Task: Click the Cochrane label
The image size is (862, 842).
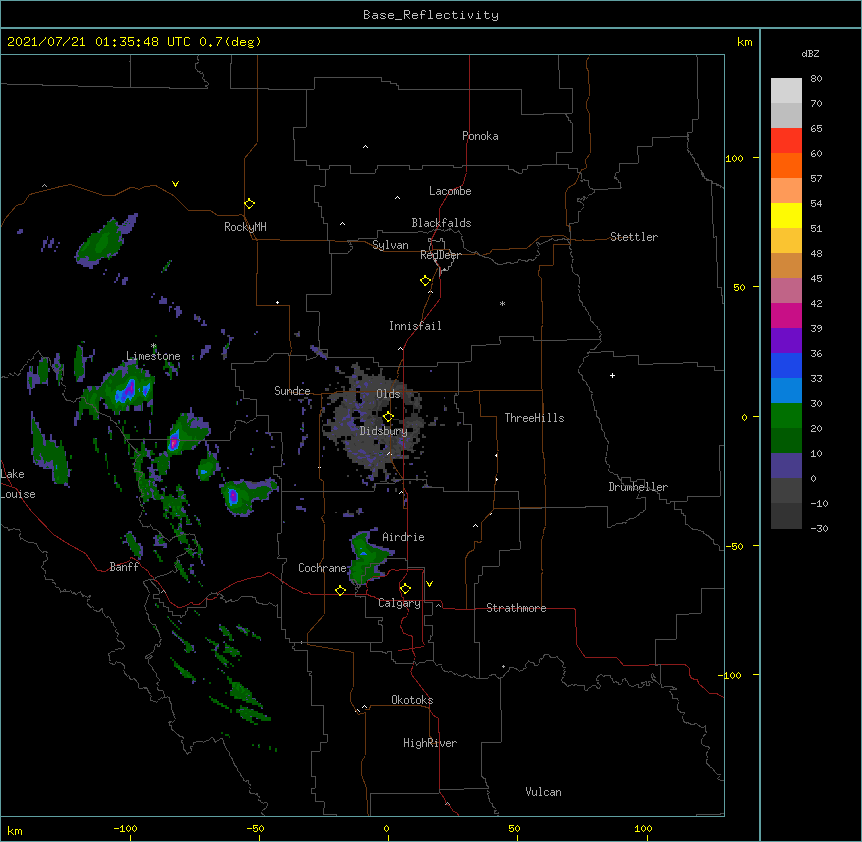Action: coord(322,568)
